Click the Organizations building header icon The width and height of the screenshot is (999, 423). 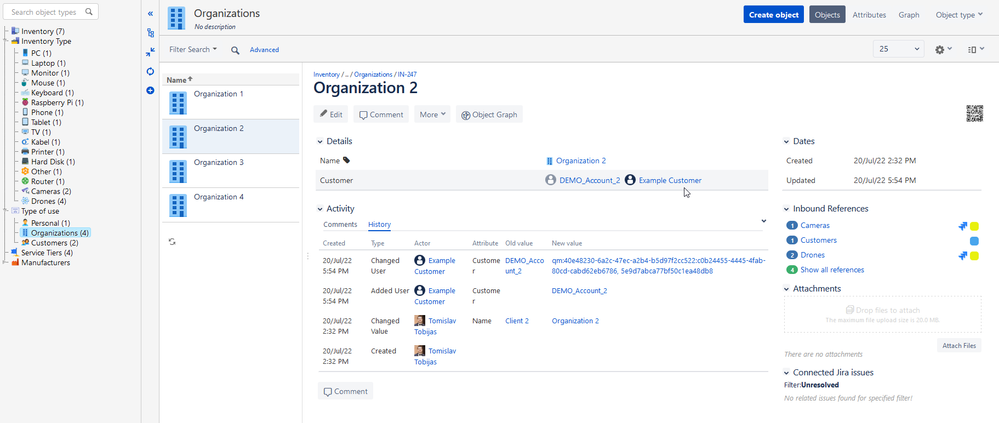tap(176, 18)
